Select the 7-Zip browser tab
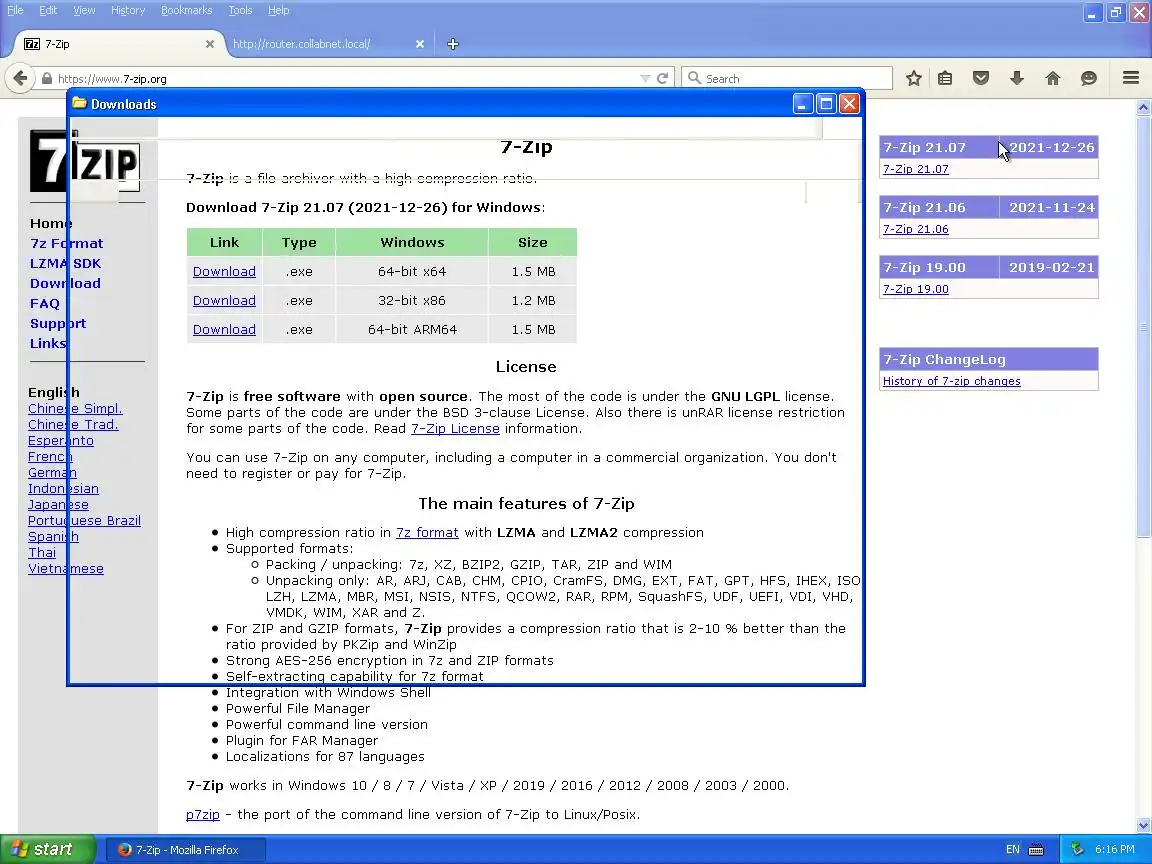The width and height of the screenshot is (1152, 864). tap(118, 44)
